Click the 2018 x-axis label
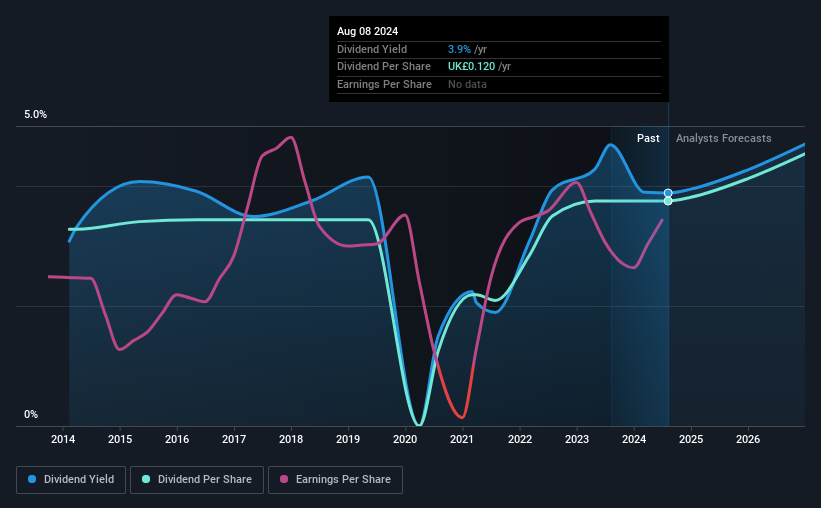The width and height of the screenshot is (821, 508). pyautogui.click(x=291, y=439)
